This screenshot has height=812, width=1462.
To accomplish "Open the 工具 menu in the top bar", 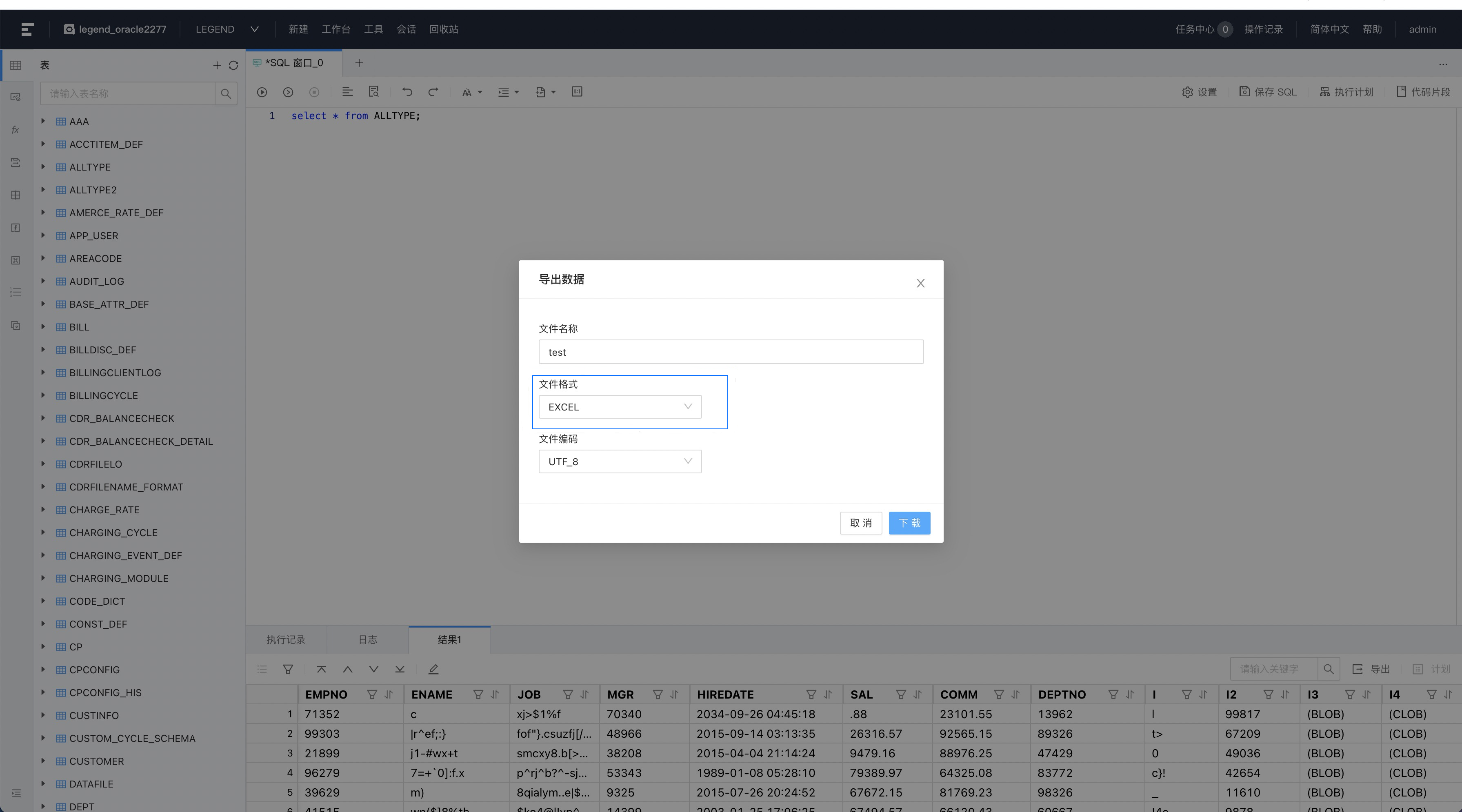I will pyautogui.click(x=373, y=29).
